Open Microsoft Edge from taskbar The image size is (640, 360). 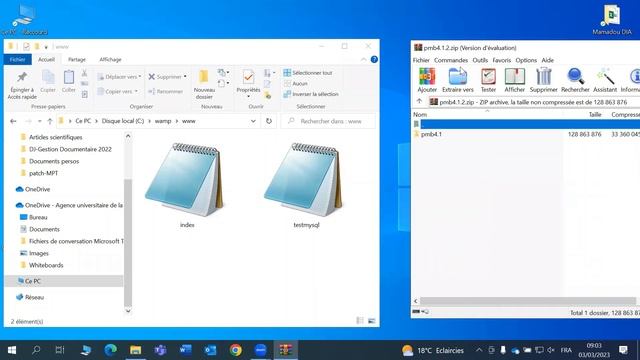(x=110, y=350)
